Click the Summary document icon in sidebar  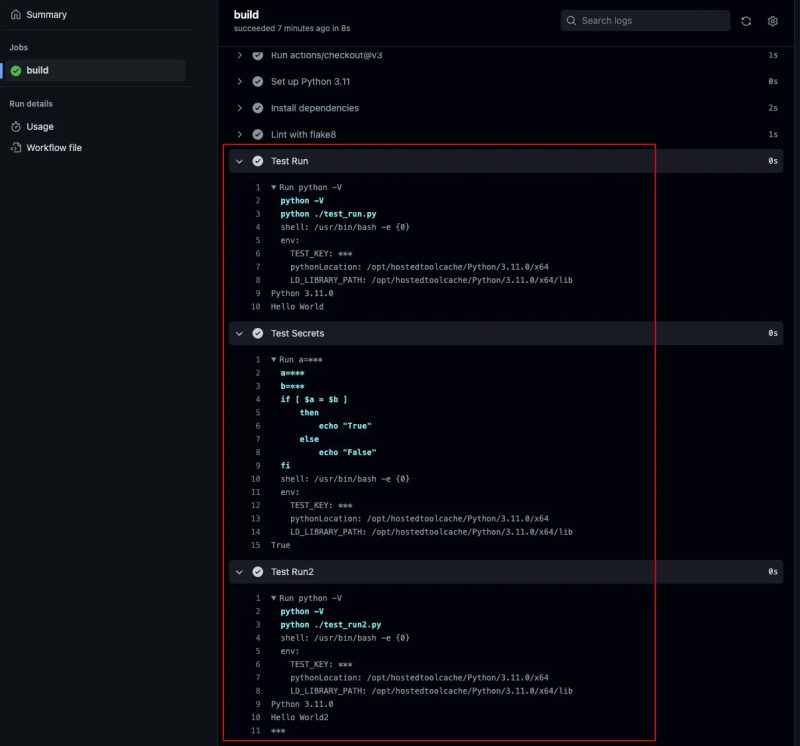click(x=18, y=14)
